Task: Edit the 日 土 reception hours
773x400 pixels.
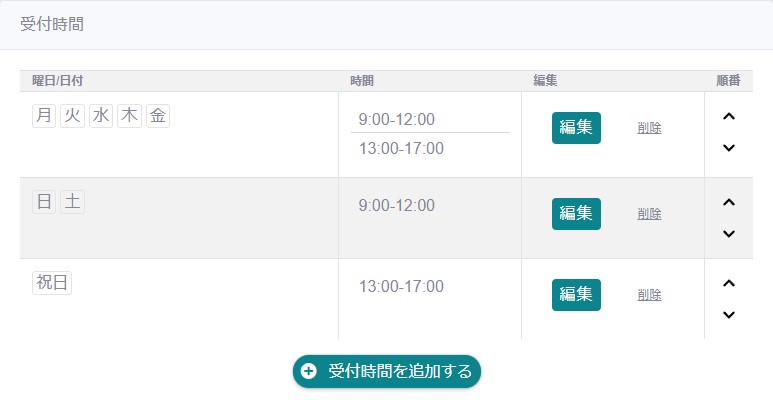Action: (576, 214)
